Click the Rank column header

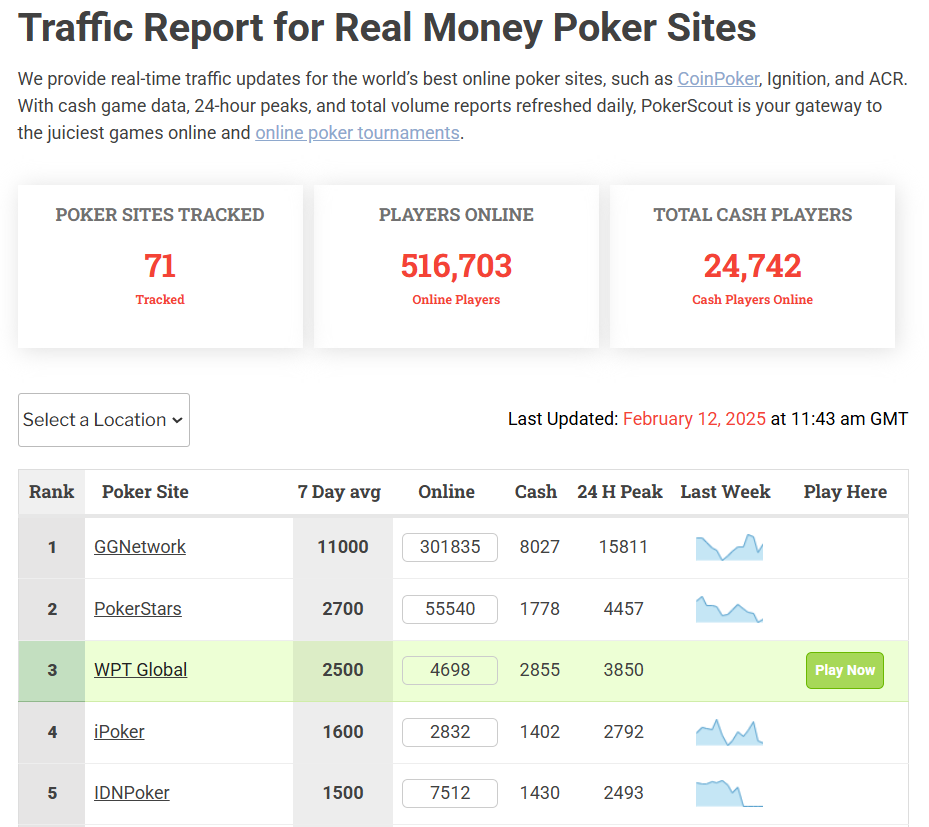click(52, 492)
